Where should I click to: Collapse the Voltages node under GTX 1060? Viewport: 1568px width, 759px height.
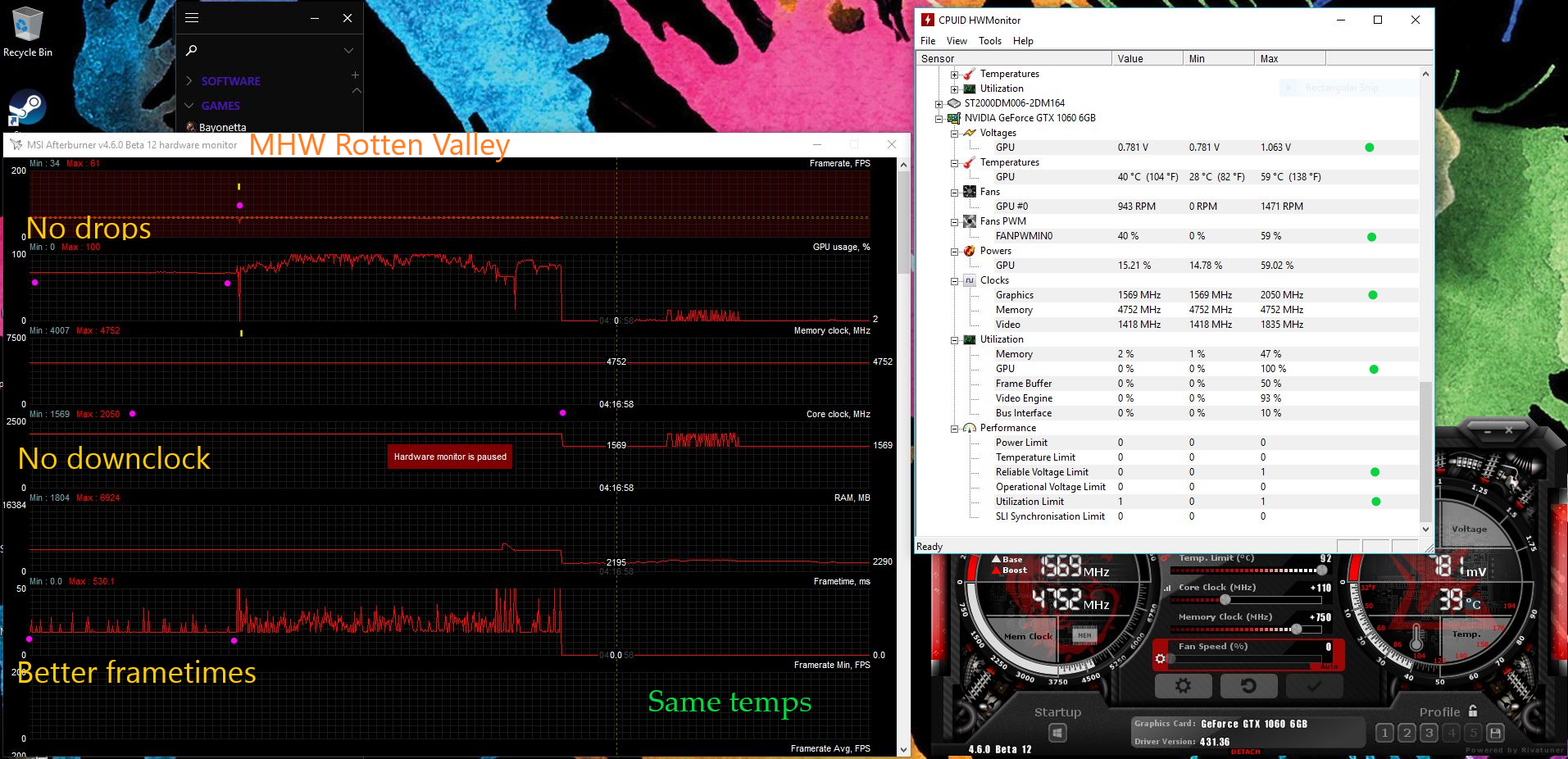click(x=954, y=134)
